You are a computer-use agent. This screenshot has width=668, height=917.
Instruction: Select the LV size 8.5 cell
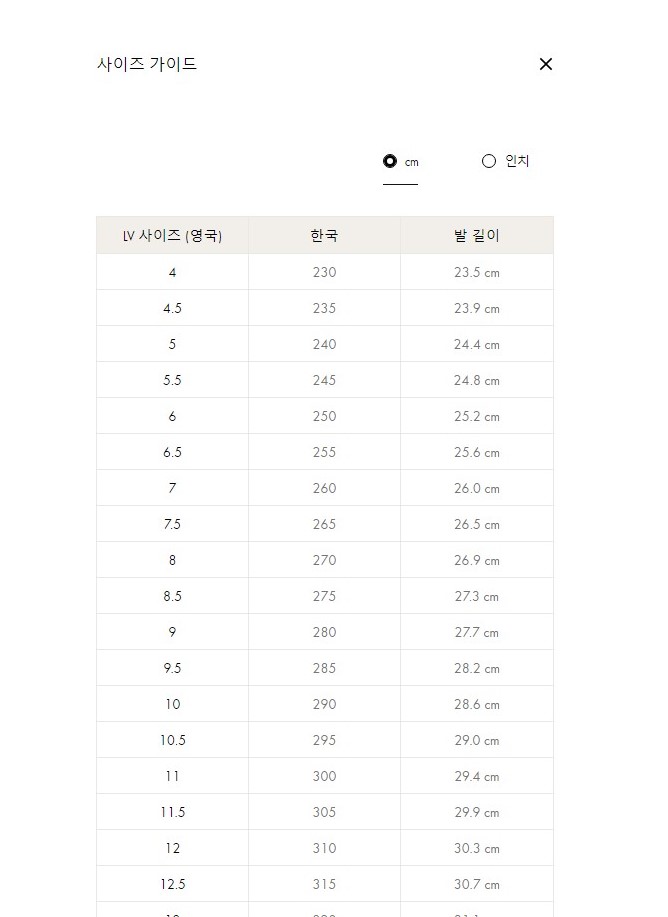(172, 596)
